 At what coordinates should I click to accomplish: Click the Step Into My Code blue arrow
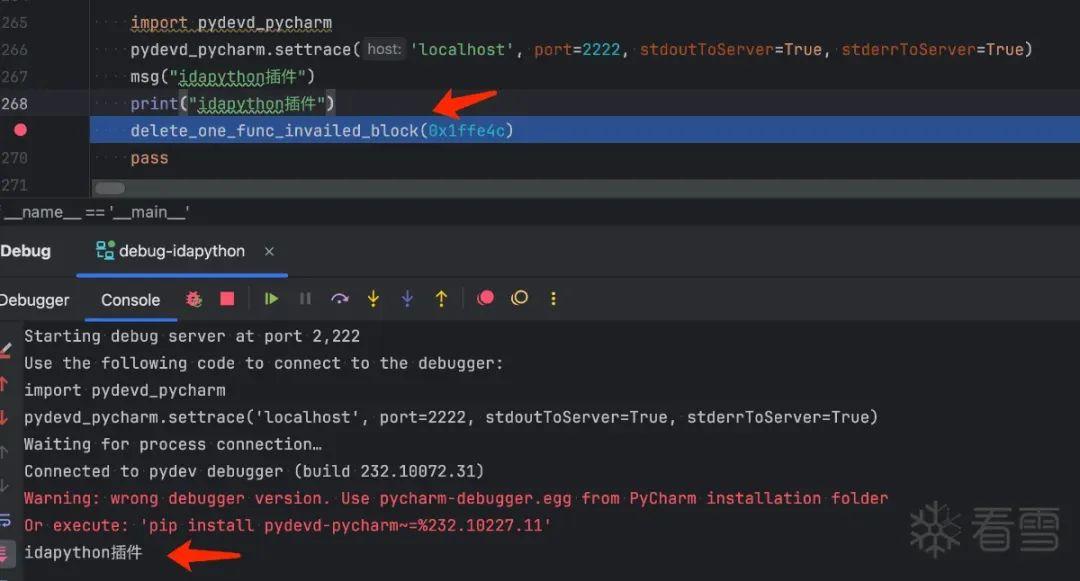pos(407,298)
